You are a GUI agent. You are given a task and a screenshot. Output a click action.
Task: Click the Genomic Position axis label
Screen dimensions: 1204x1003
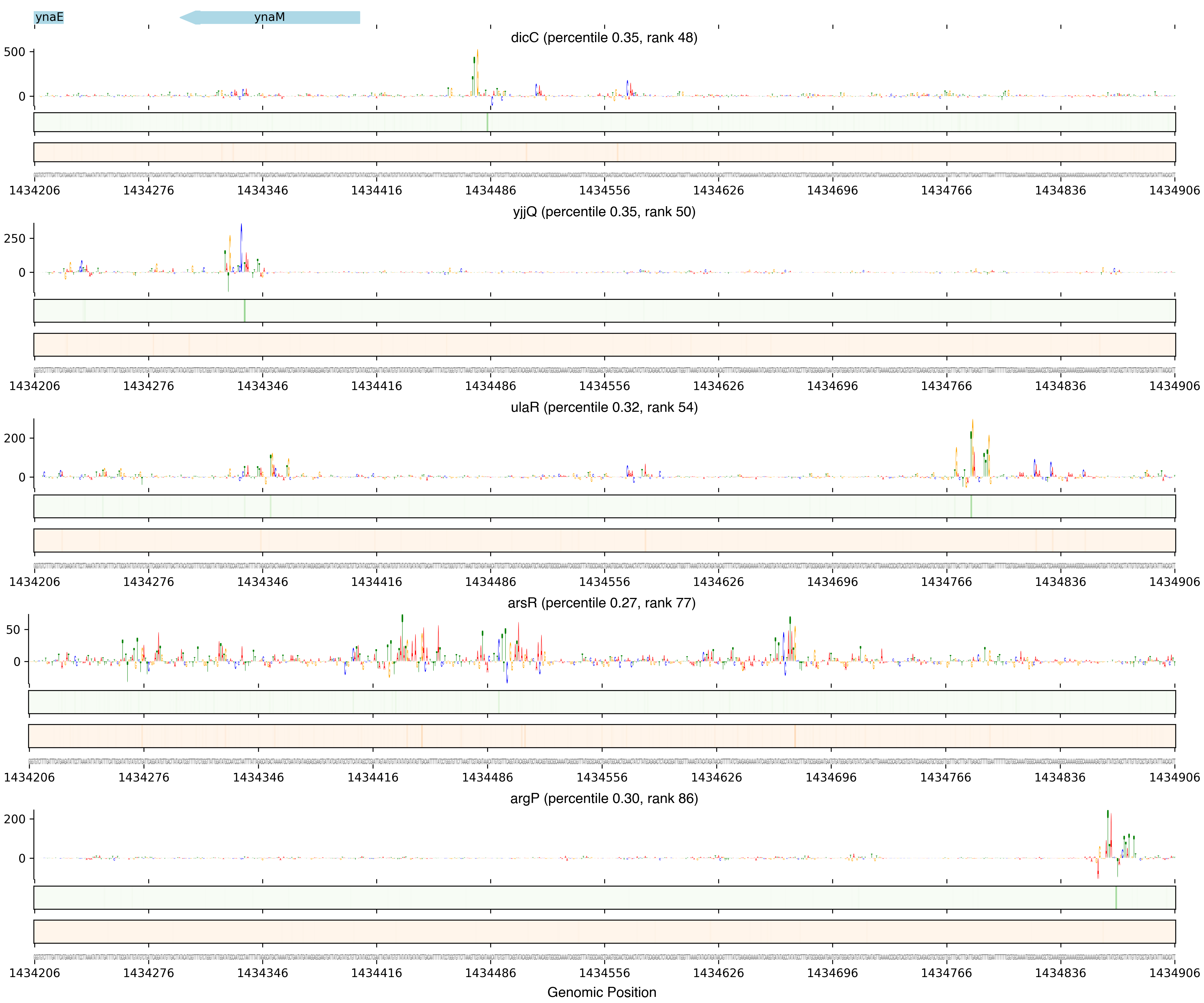coord(601,992)
